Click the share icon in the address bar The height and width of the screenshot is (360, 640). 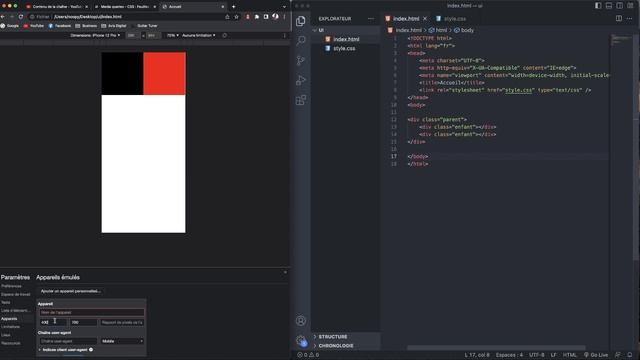[227, 17]
